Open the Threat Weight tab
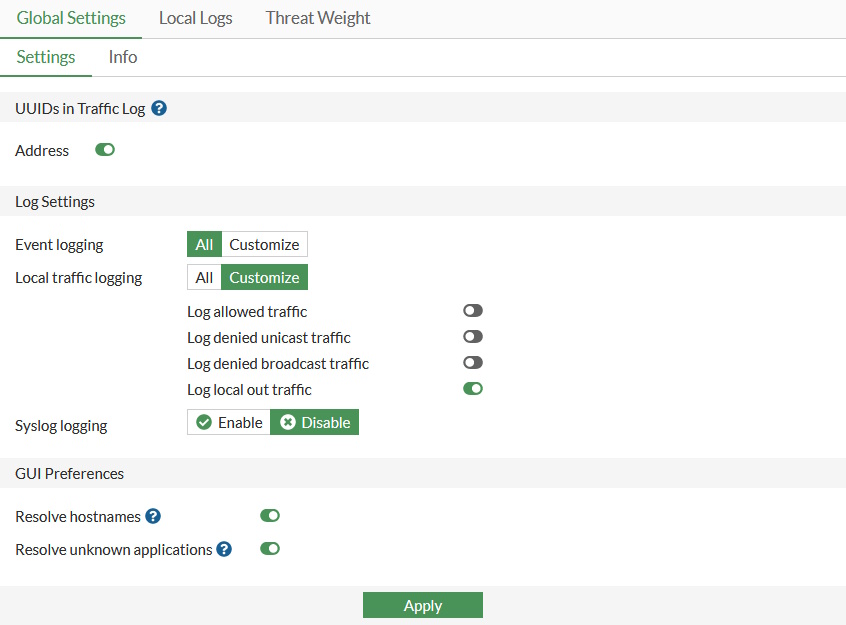This screenshot has height=625, width=846. [317, 18]
